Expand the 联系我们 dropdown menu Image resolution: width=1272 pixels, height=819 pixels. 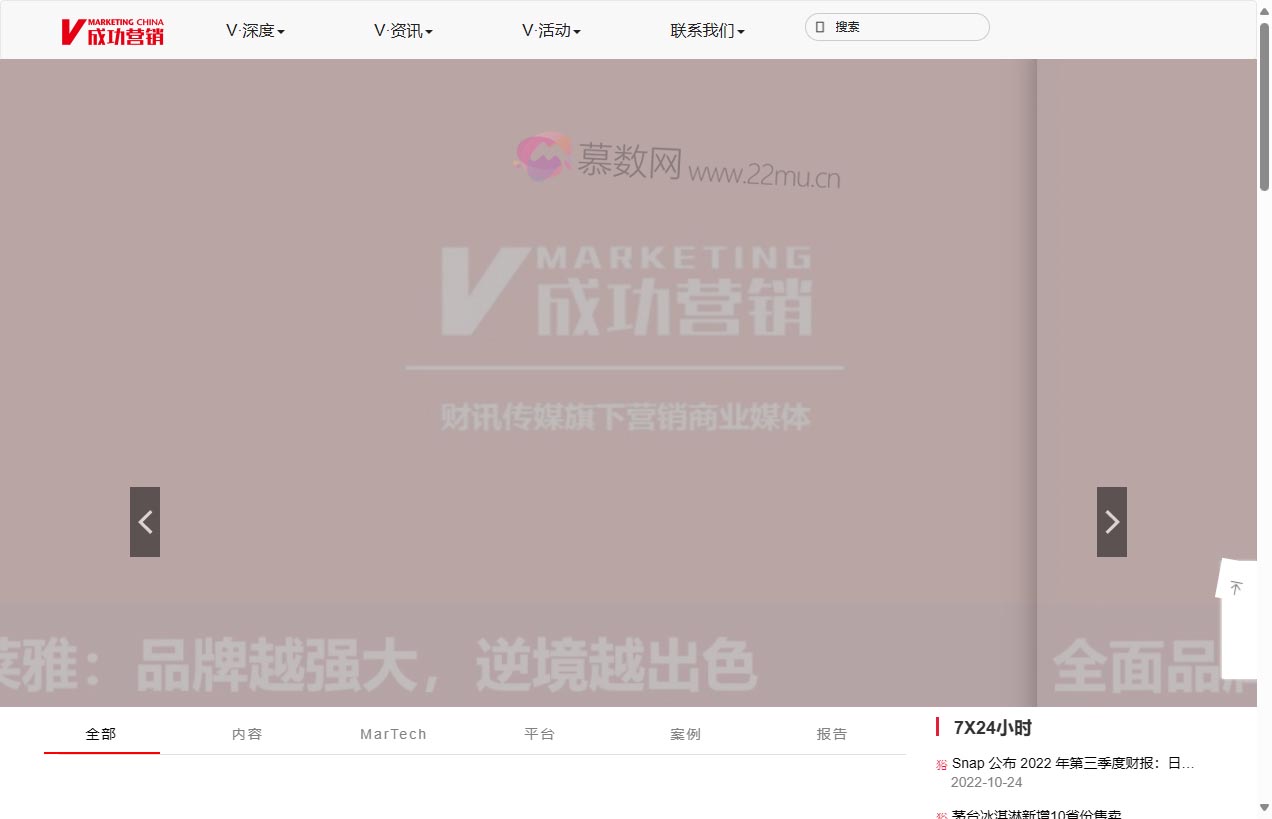(707, 30)
